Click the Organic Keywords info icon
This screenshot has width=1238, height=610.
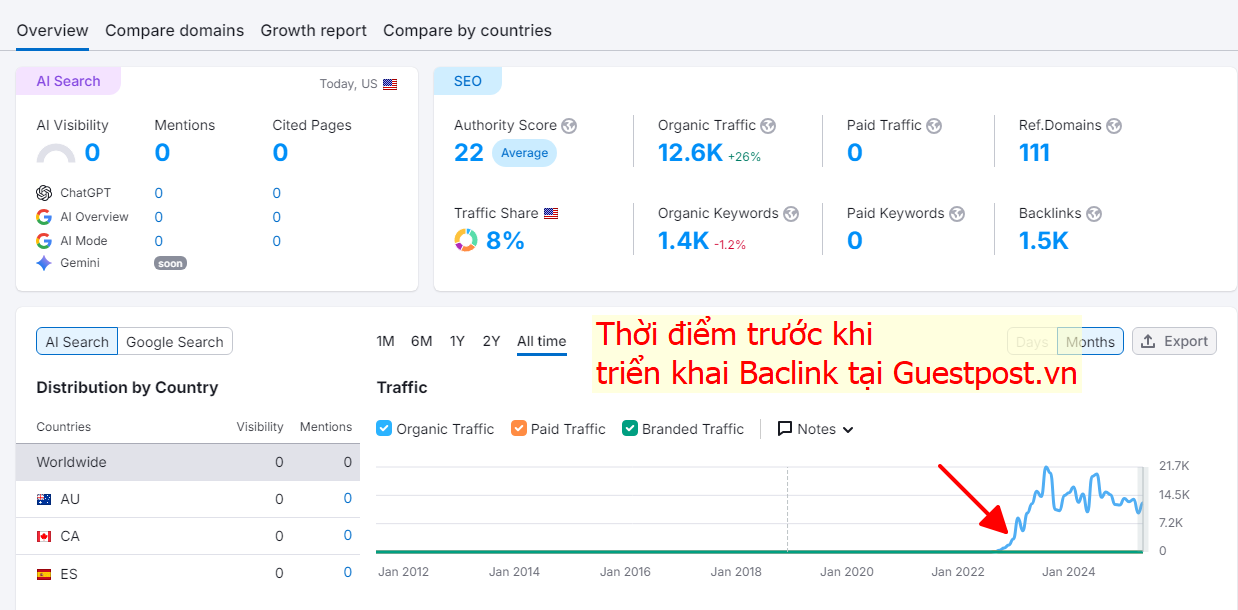790,213
